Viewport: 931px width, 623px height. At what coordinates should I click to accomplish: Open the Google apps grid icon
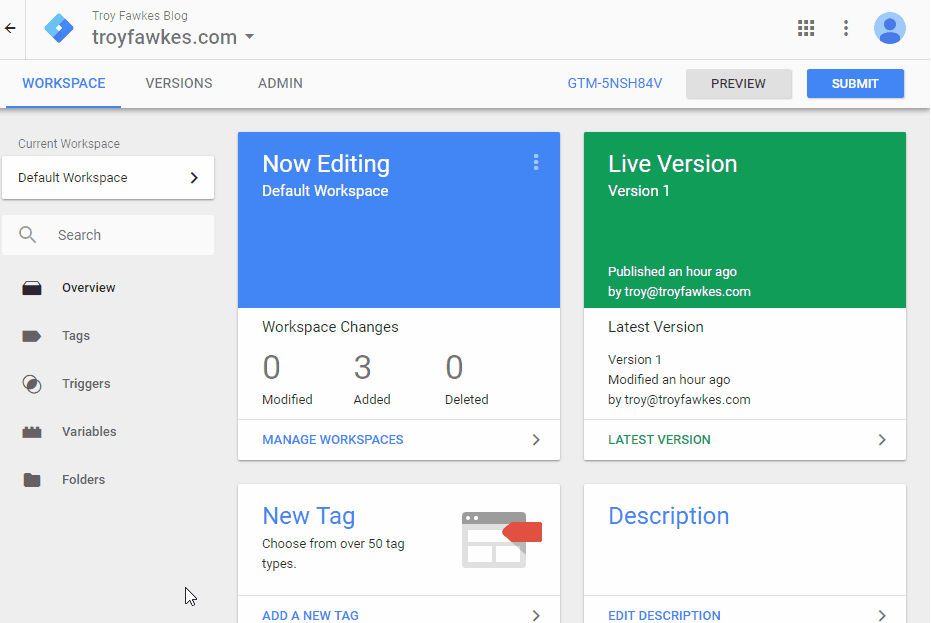(806, 28)
